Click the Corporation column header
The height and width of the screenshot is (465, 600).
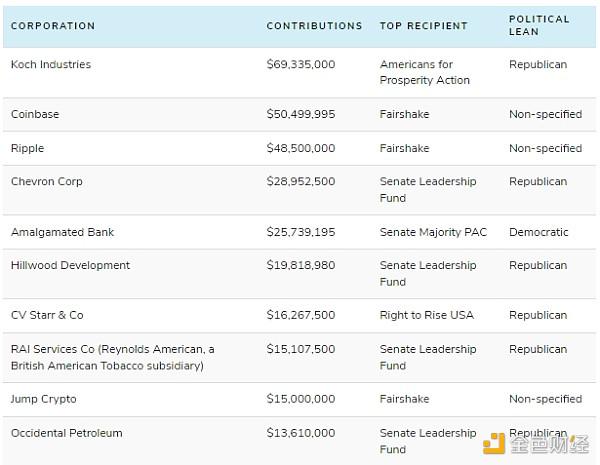53,26
